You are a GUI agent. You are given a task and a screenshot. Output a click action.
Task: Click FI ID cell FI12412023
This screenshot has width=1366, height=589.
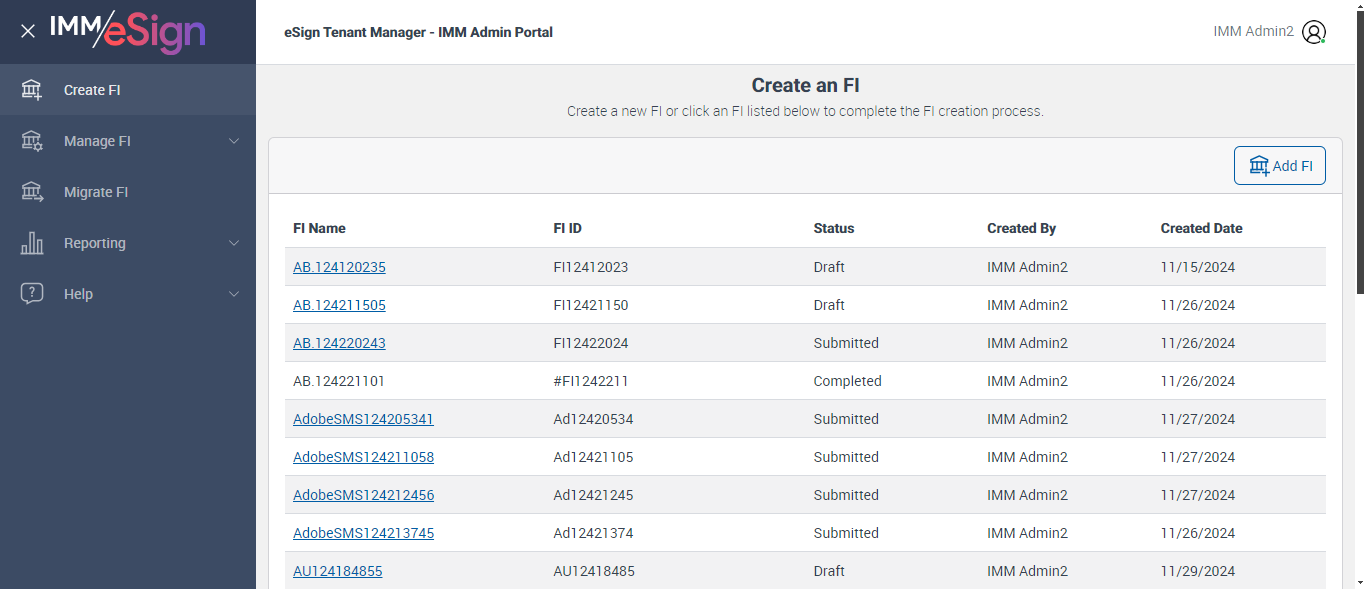(x=591, y=267)
